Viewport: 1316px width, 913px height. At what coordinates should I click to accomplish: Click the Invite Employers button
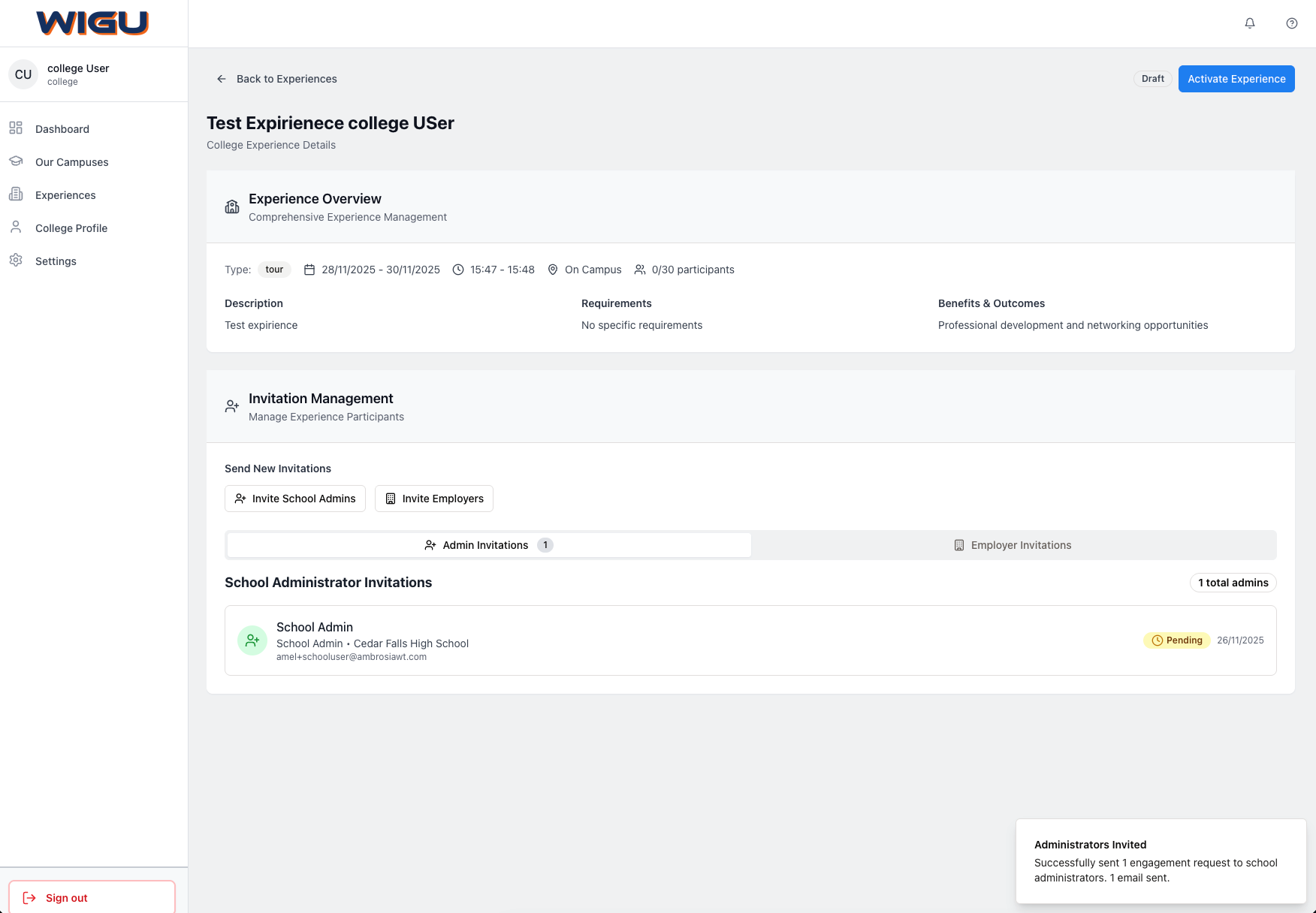pos(434,499)
